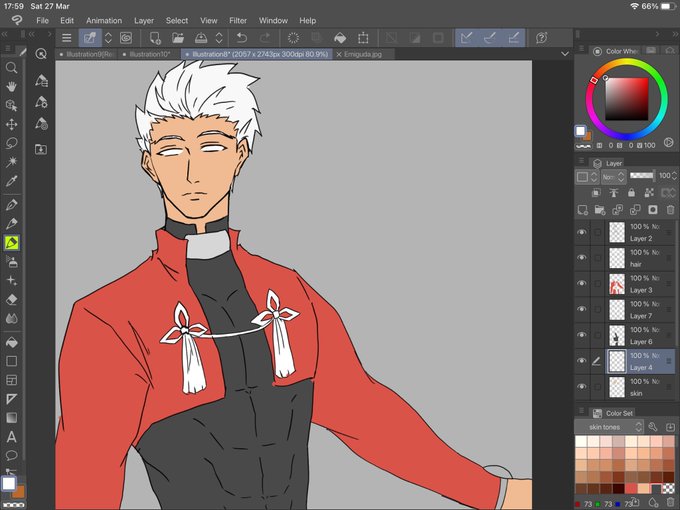The image size is (680, 510).
Task: Click the Create layer mask icon
Action: coord(653,210)
